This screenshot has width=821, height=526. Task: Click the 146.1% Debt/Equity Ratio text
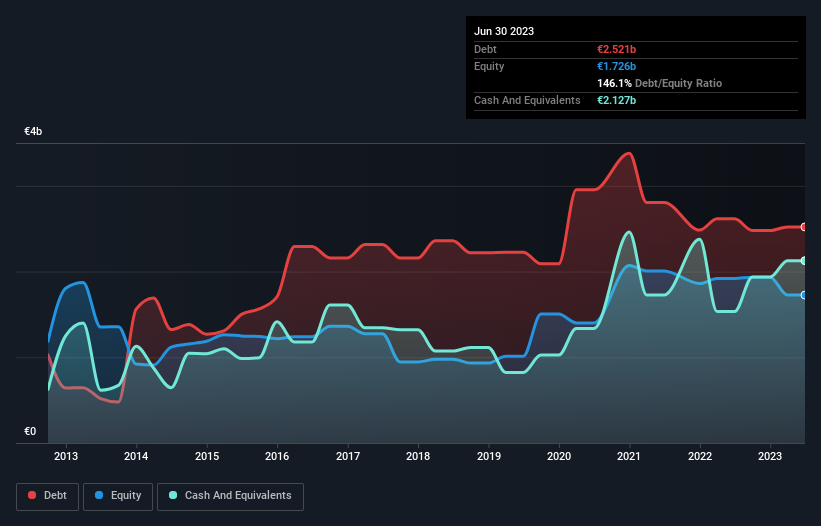pos(659,83)
